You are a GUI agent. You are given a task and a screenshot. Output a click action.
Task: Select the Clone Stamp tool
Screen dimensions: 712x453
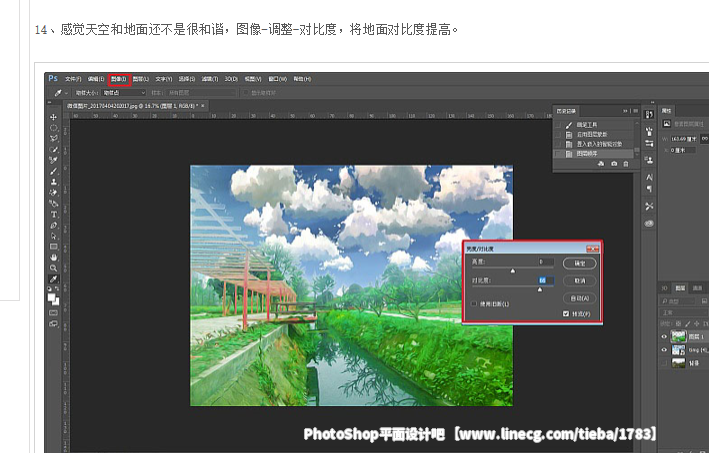54,182
